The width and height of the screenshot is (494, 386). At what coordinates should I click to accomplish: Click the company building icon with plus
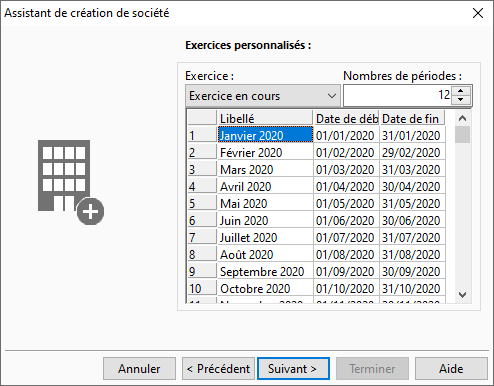(71, 182)
